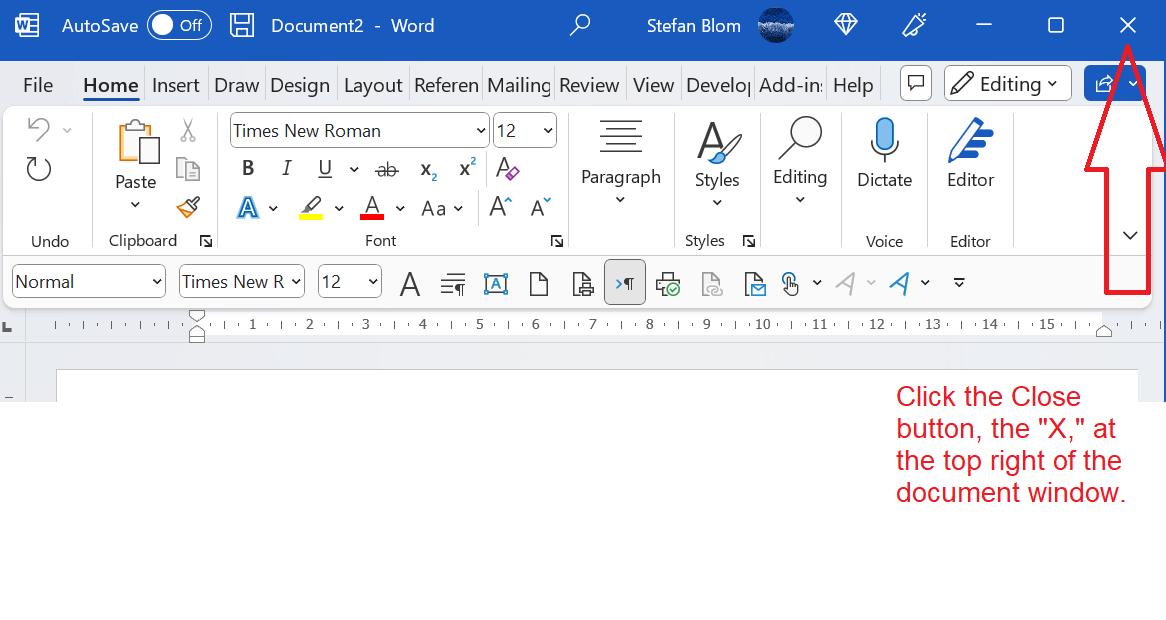
Task: Click the Subscript icon
Action: (x=427, y=170)
